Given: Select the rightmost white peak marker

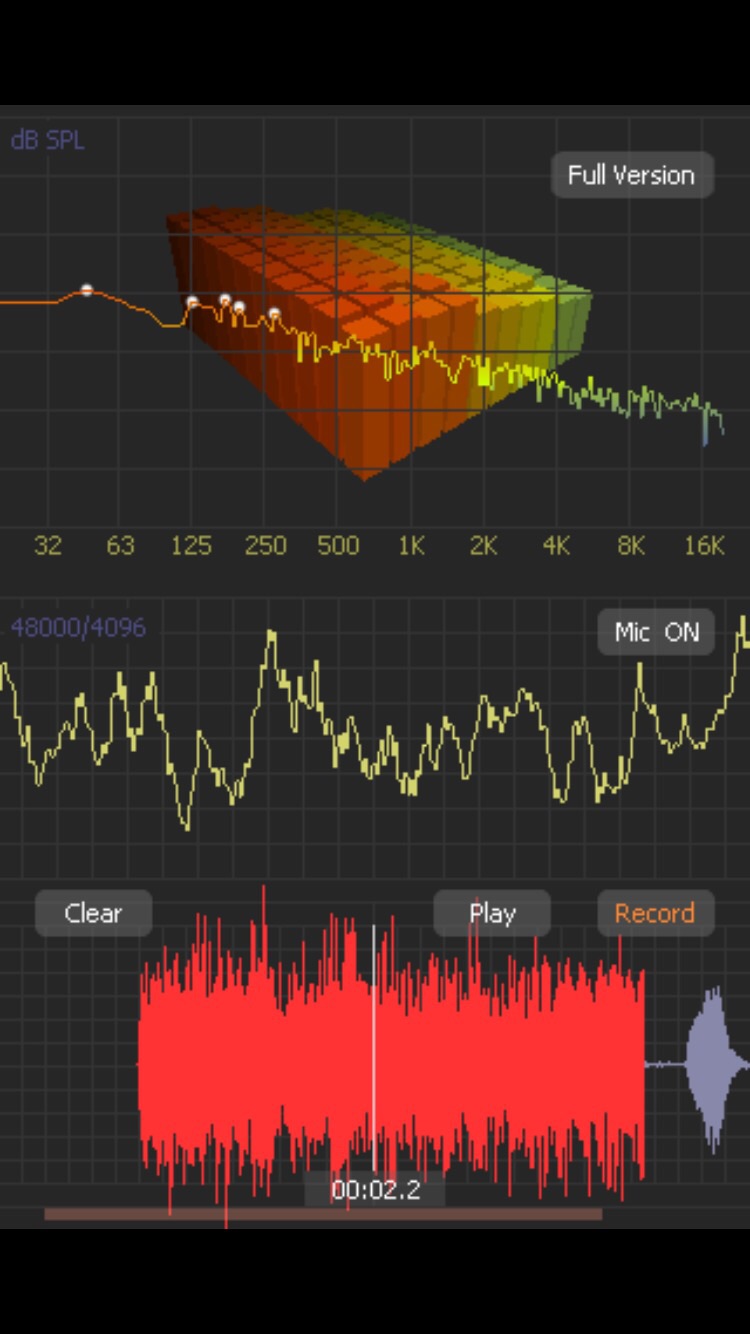Looking at the screenshot, I should (x=274, y=314).
